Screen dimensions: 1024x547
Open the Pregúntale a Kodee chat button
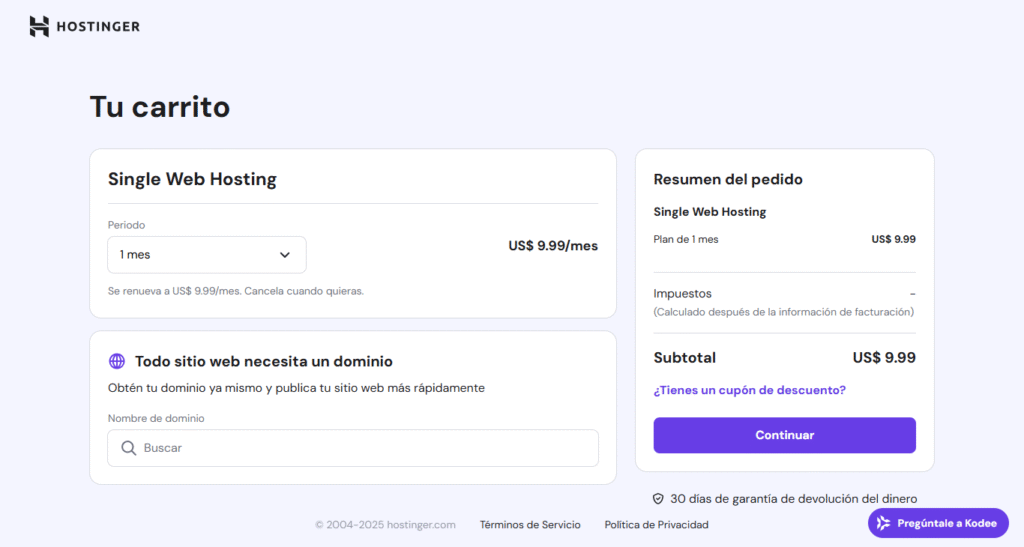tap(938, 523)
